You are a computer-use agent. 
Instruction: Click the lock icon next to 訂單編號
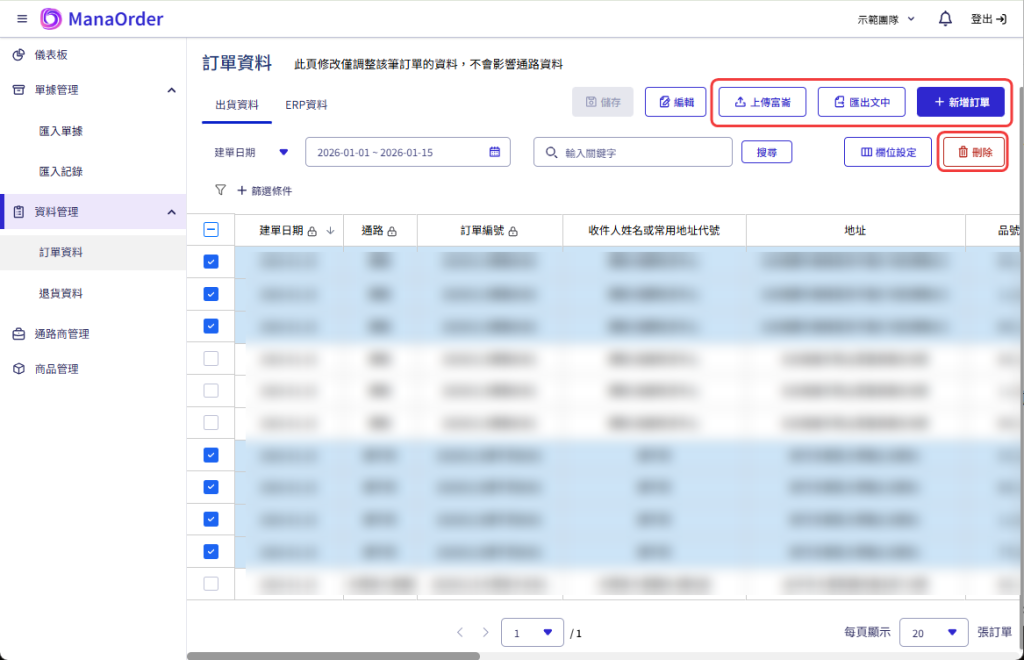513,231
